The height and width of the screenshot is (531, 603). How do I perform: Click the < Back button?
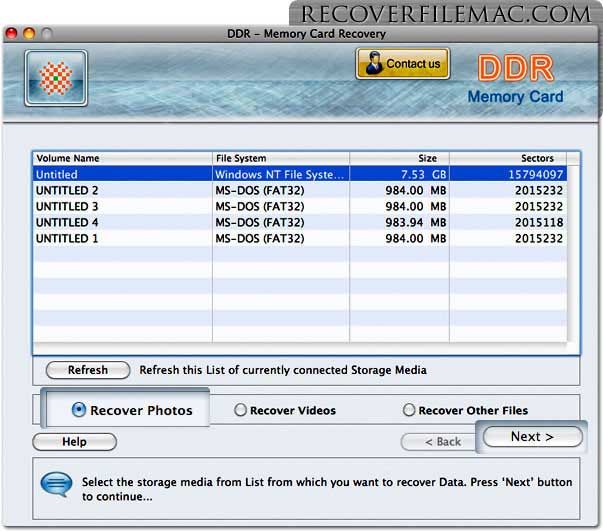pyautogui.click(x=439, y=441)
